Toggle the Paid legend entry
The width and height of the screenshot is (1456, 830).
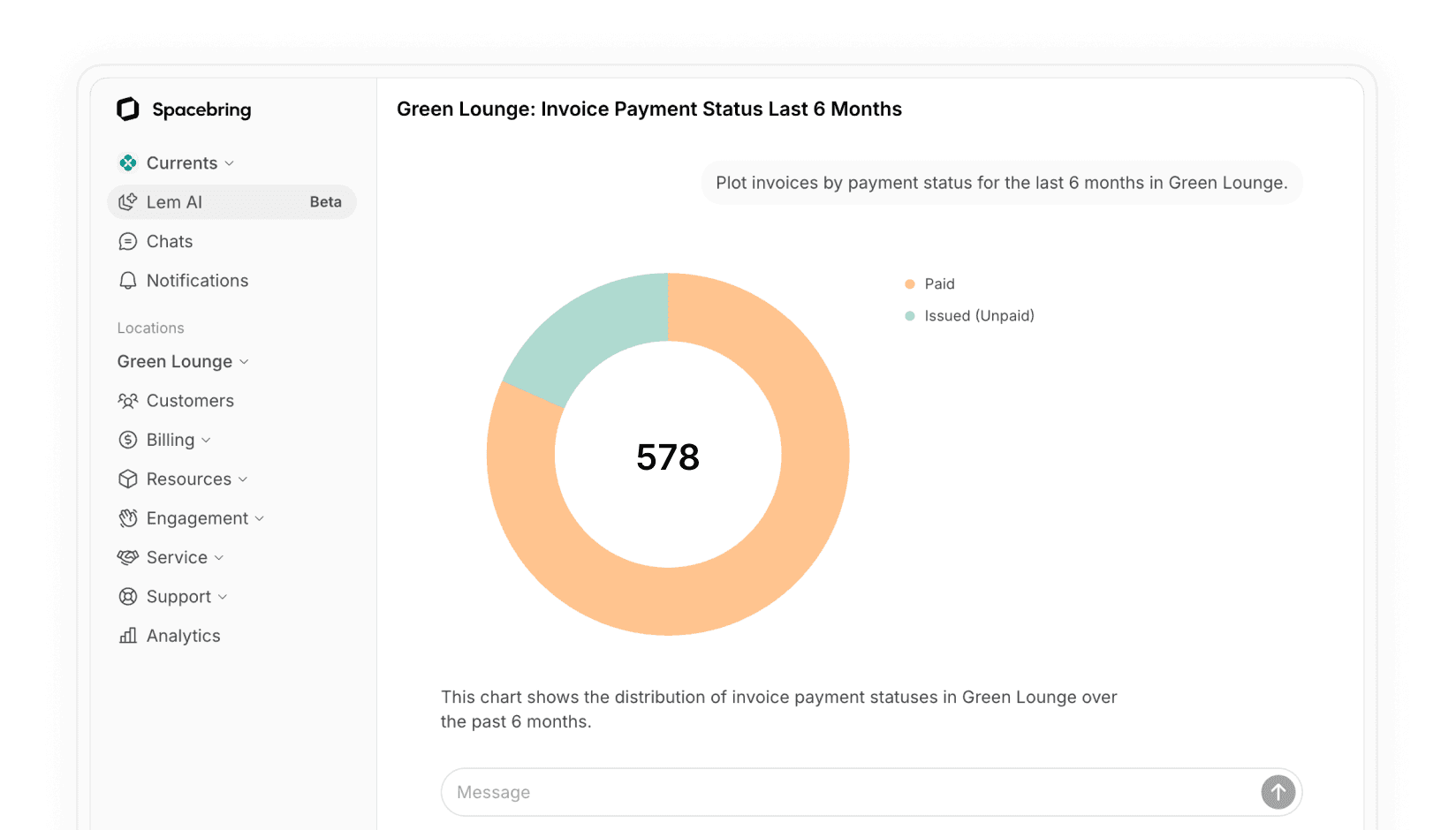tap(938, 284)
